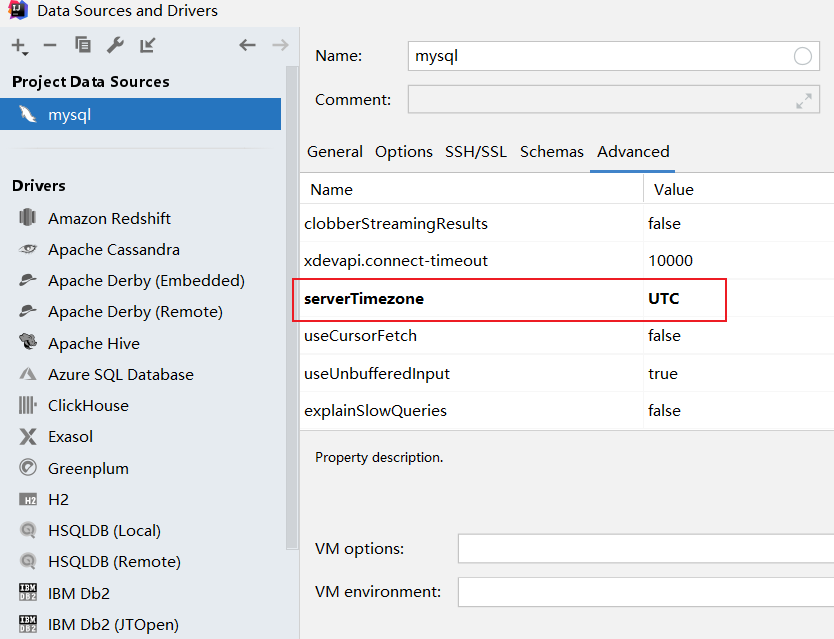Click the Add data source plus icon
This screenshot has width=834, height=639.
click(x=20, y=46)
